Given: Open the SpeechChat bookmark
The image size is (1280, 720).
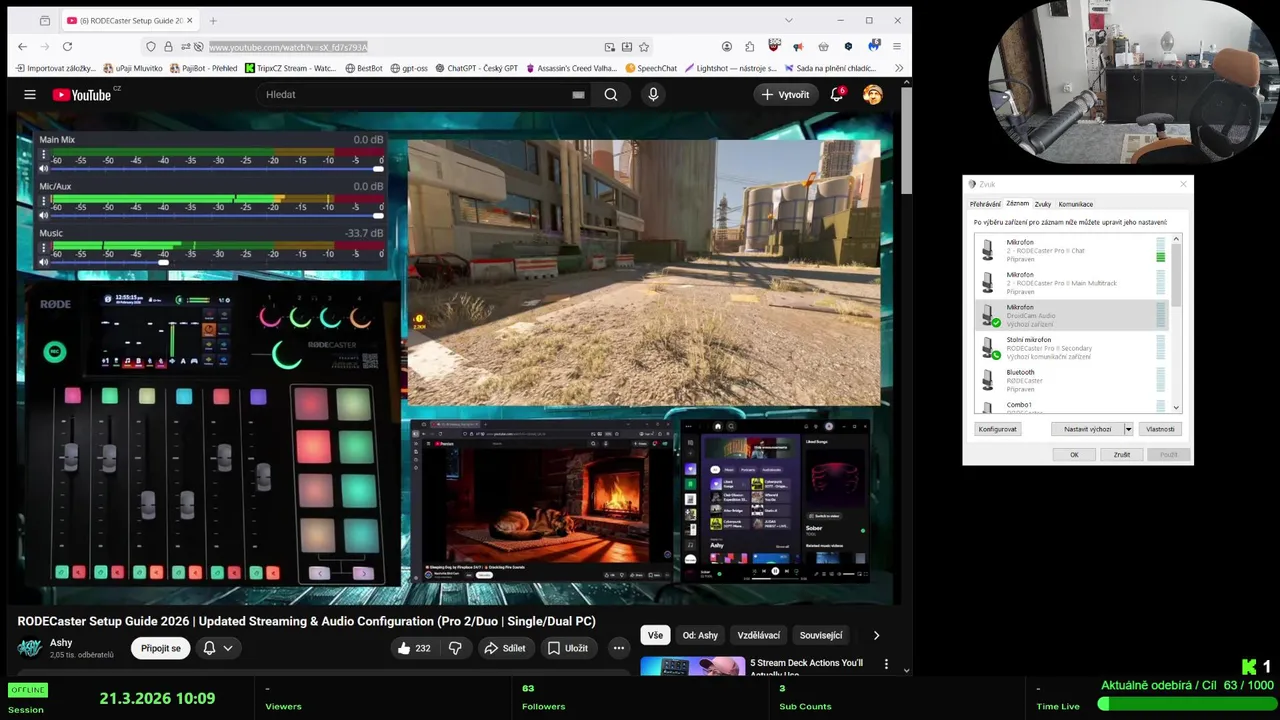Looking at the screenshot, I should click(x=651, y=68).
